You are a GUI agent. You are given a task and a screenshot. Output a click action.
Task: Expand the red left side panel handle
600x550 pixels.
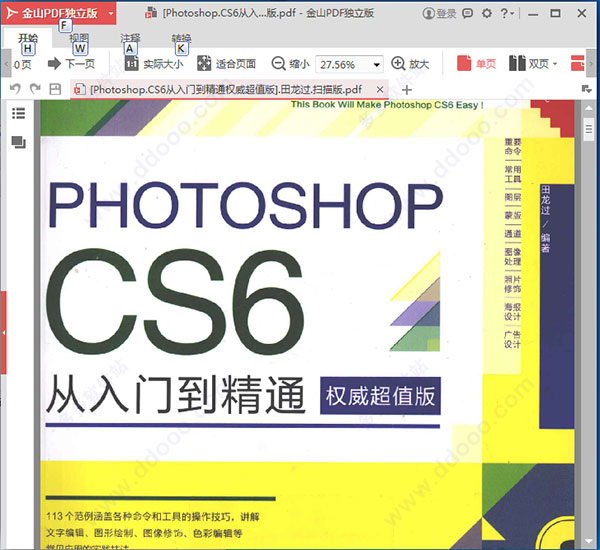tap(3, 332)
